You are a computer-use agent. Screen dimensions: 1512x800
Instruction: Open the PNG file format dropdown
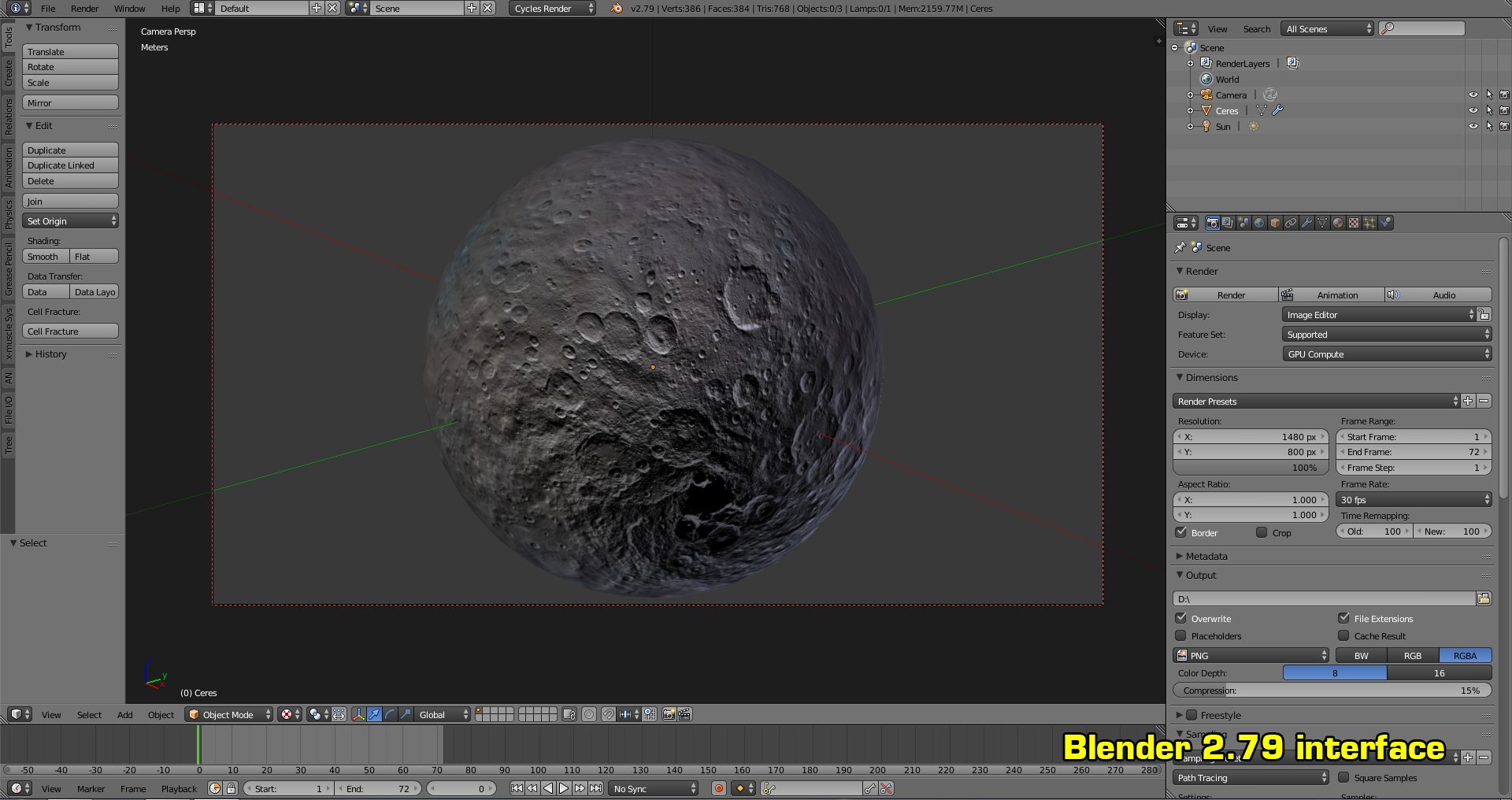[1251, 655]
